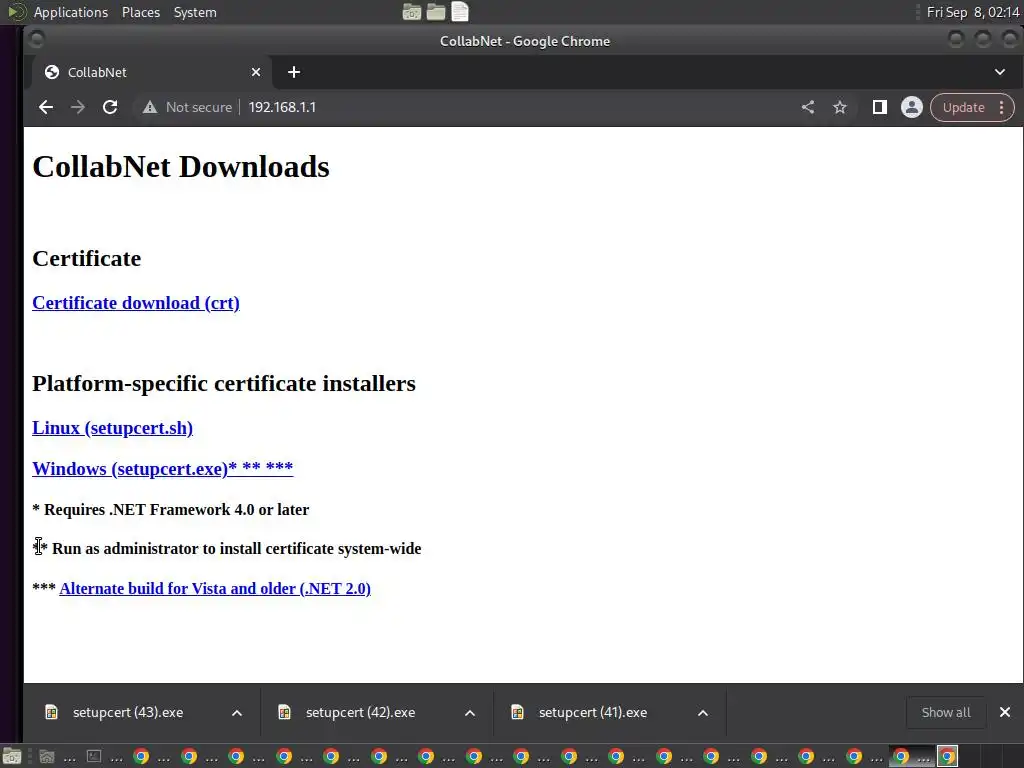The image size is (1024, 768).
Task: Click the Certificate section heading
Action: point(86,259)
